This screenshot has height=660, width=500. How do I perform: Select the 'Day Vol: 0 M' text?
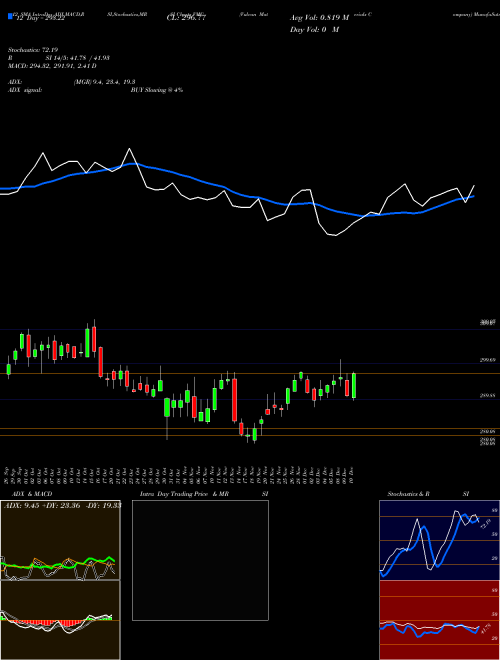(314, 30)
